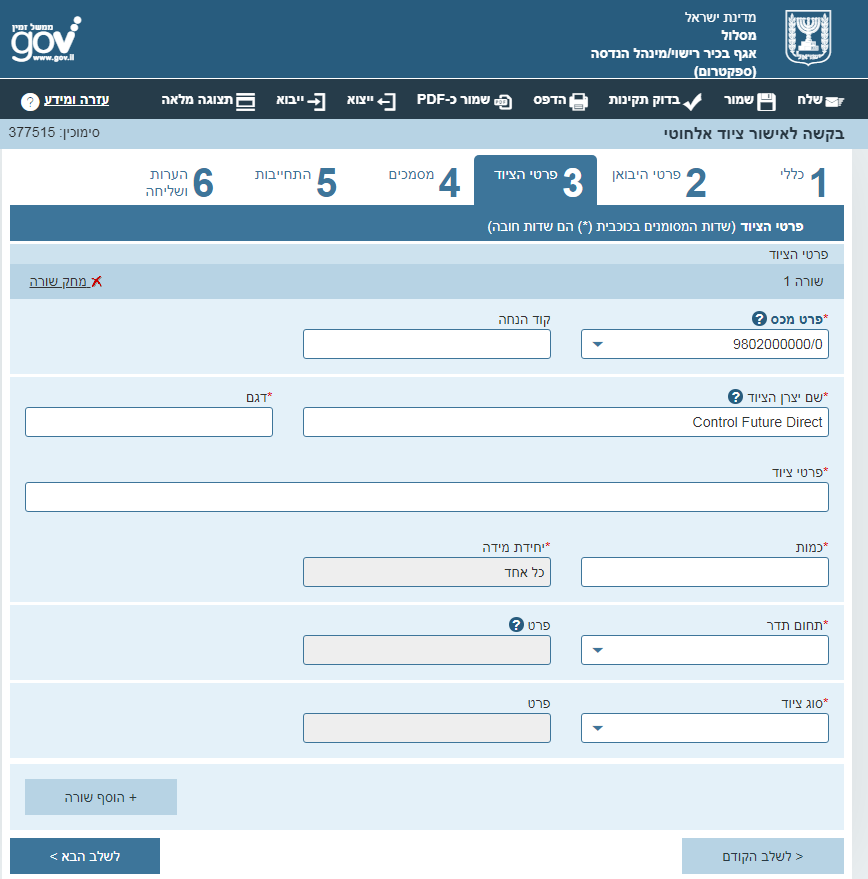This screenshot has height=879, width=868.
Task: Click the עזרה ומידע link
Action: 76,100
